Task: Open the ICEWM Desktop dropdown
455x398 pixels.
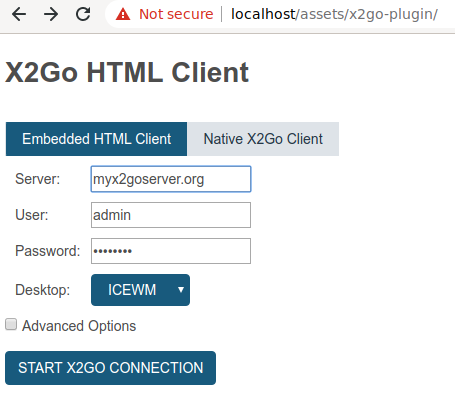Action: pos(140,290)
